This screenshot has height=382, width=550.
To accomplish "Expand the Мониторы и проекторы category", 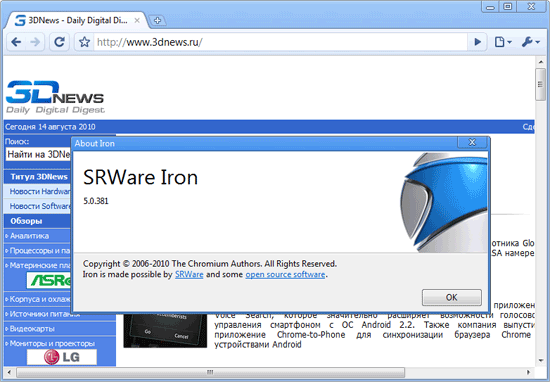I will point(52,343).
